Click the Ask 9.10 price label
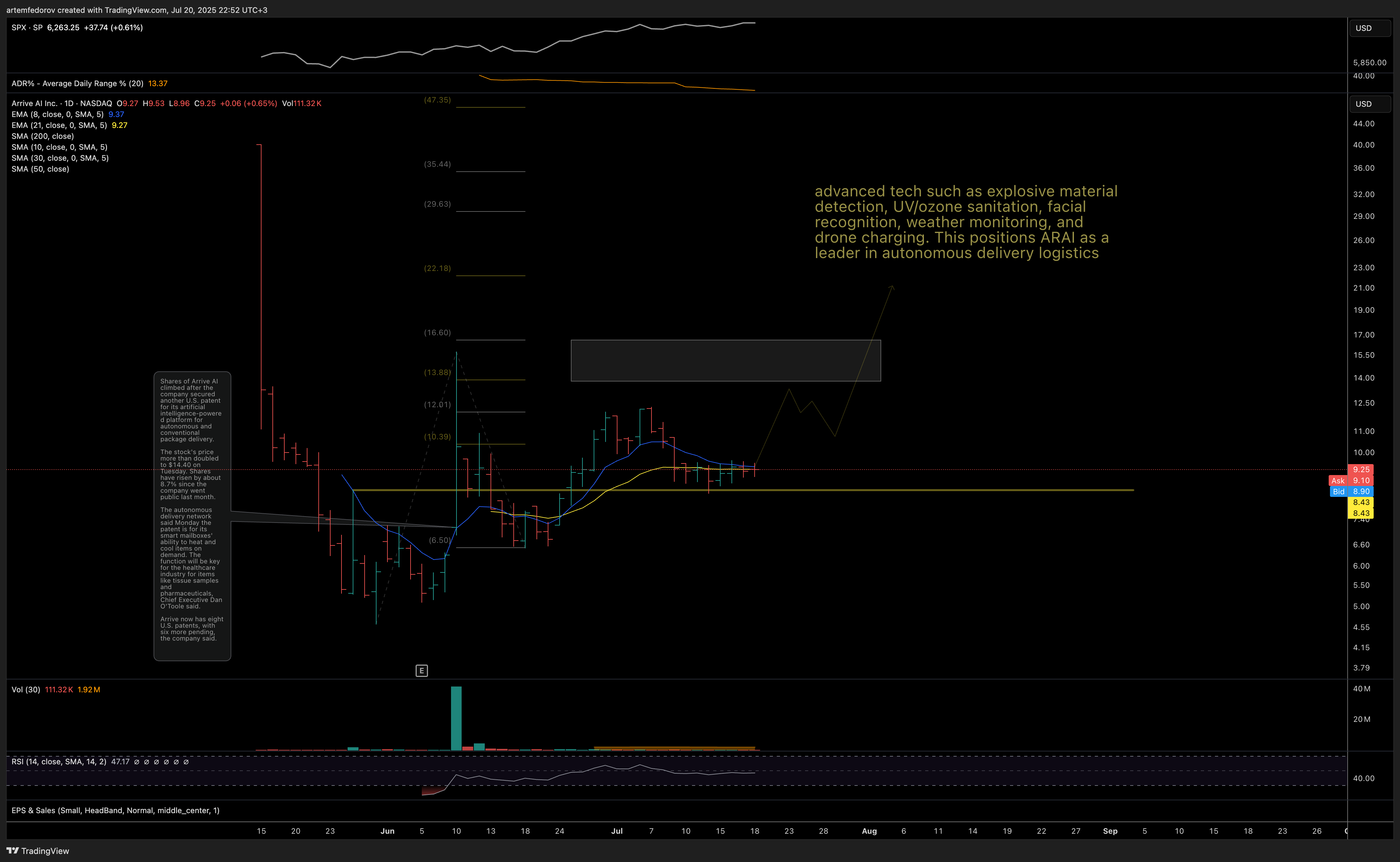 (x=1351, y=480)
